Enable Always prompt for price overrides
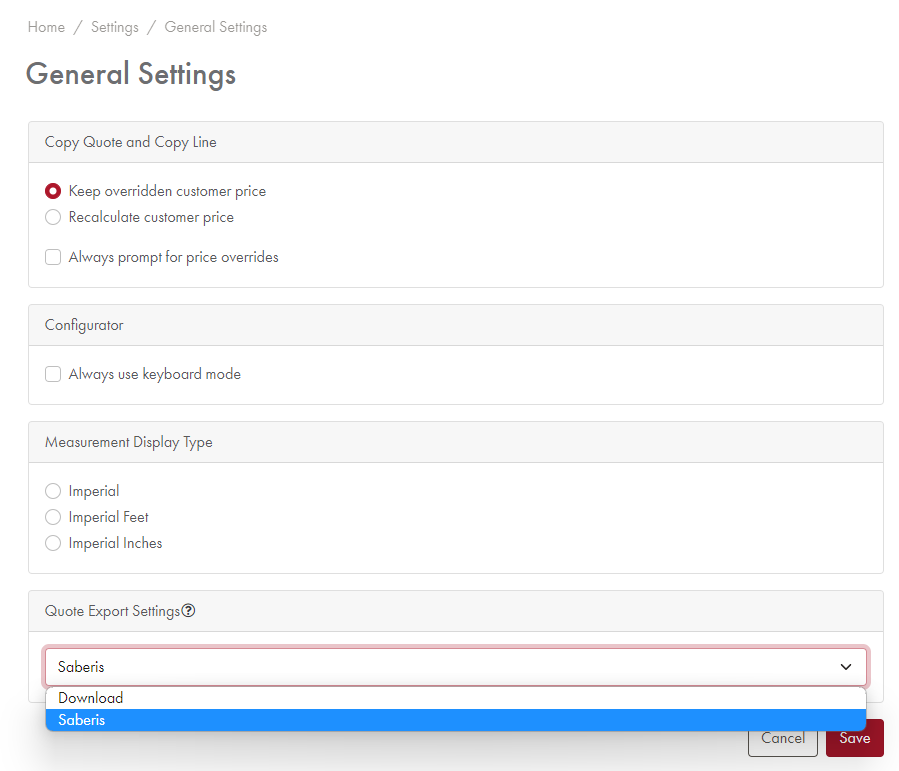Image resolution: width=899 pixels, height=771 pixels. pos(54,257)
